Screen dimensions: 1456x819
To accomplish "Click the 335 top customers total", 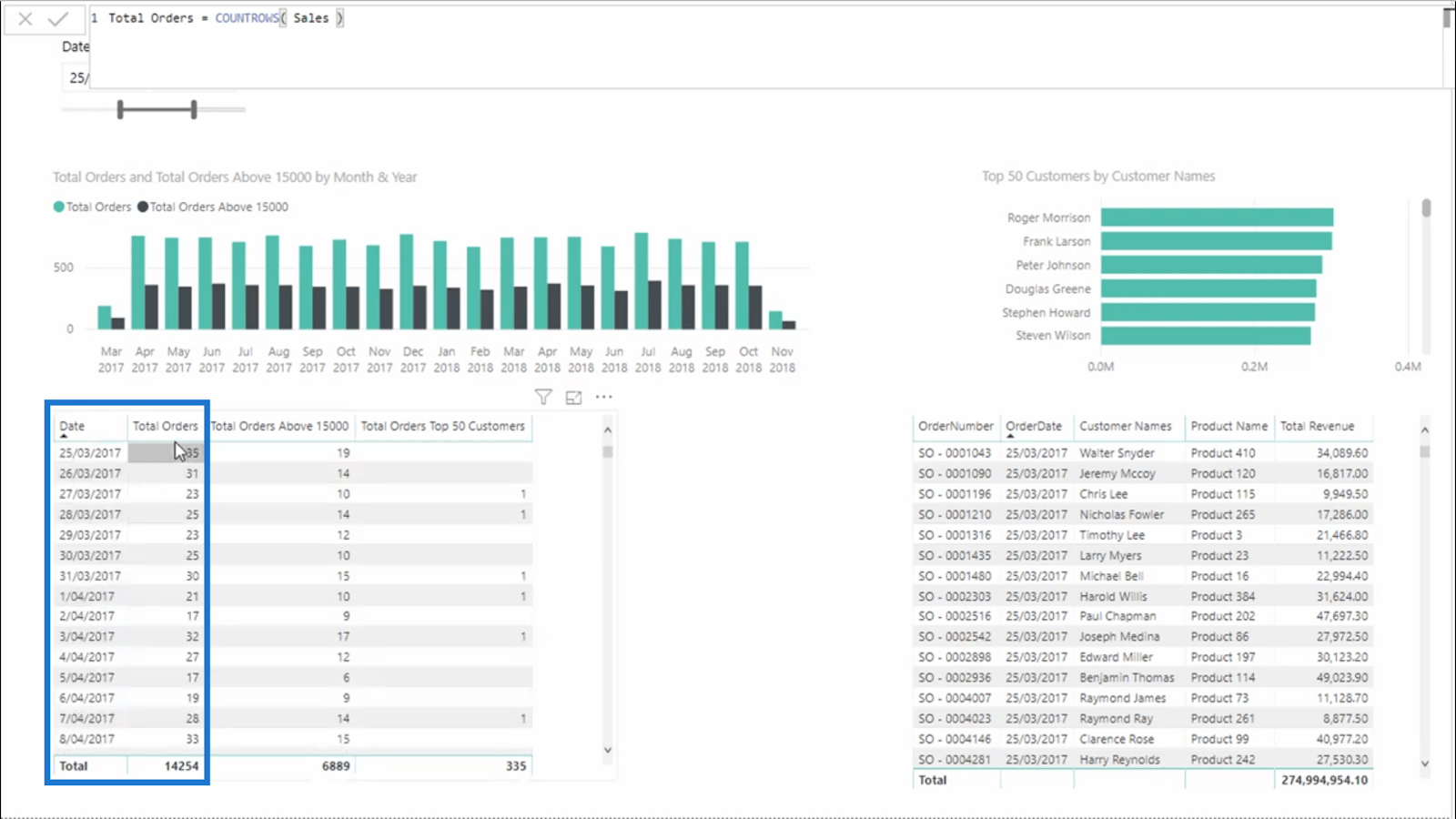I will [x=516, y=766].
